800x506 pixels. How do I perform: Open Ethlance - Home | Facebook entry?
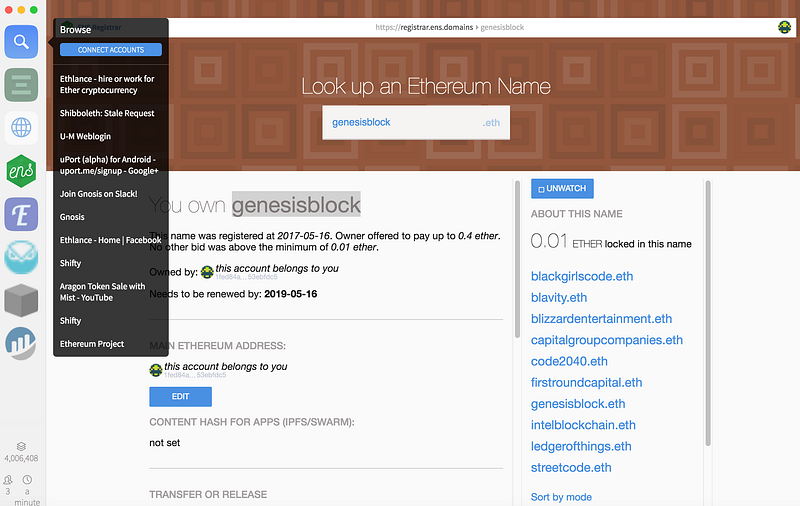tap(111, 240)
